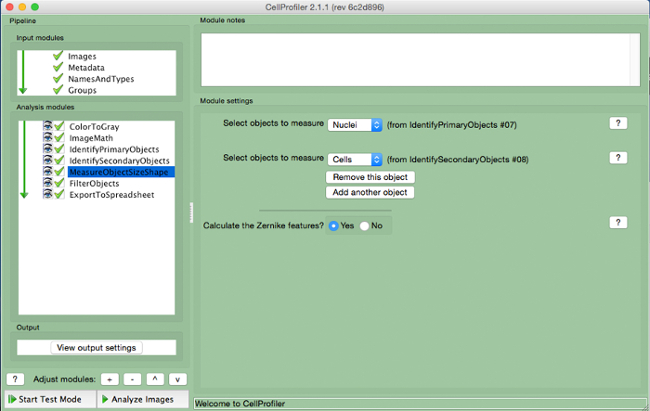Click the remove module minus button
This screenshot has height=411, width=650.
[x=132, y=379]
